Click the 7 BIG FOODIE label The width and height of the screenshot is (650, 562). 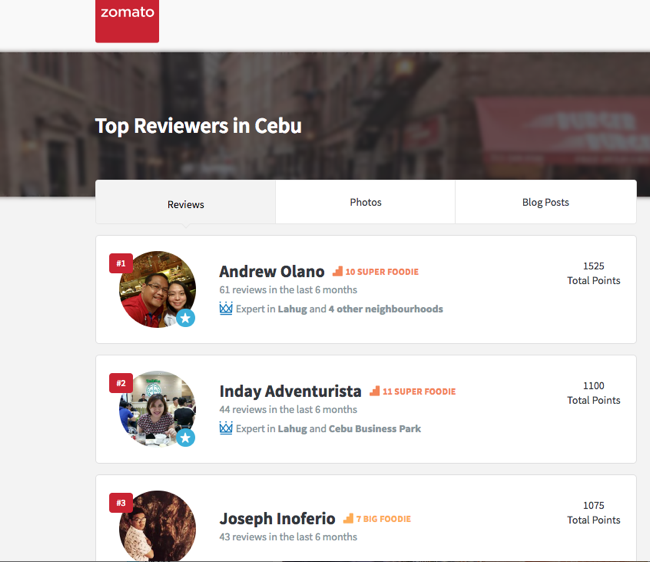pos(383,519)
